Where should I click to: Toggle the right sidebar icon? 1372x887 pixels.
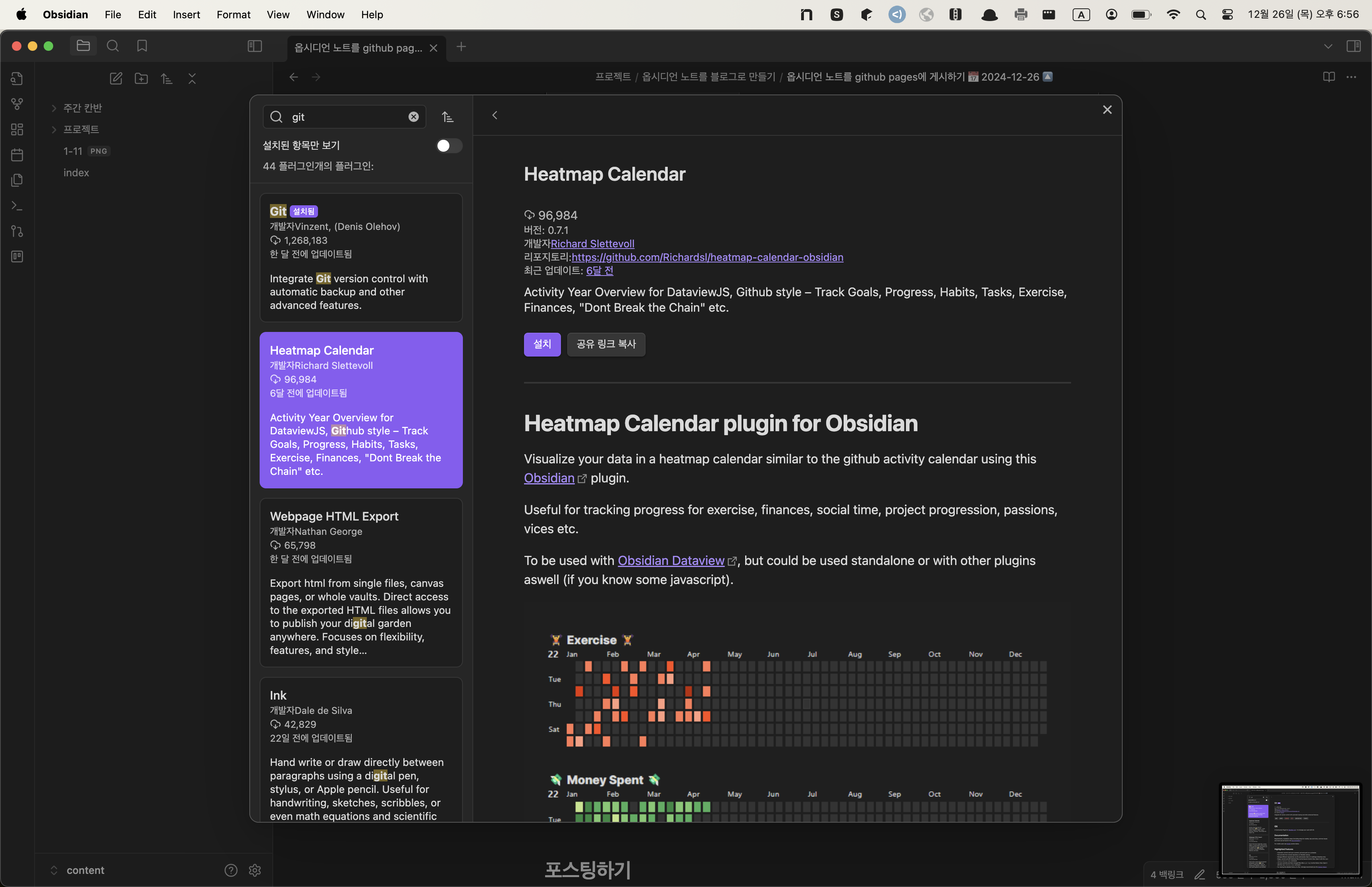pyautogui.click(x=1354, y=46)
